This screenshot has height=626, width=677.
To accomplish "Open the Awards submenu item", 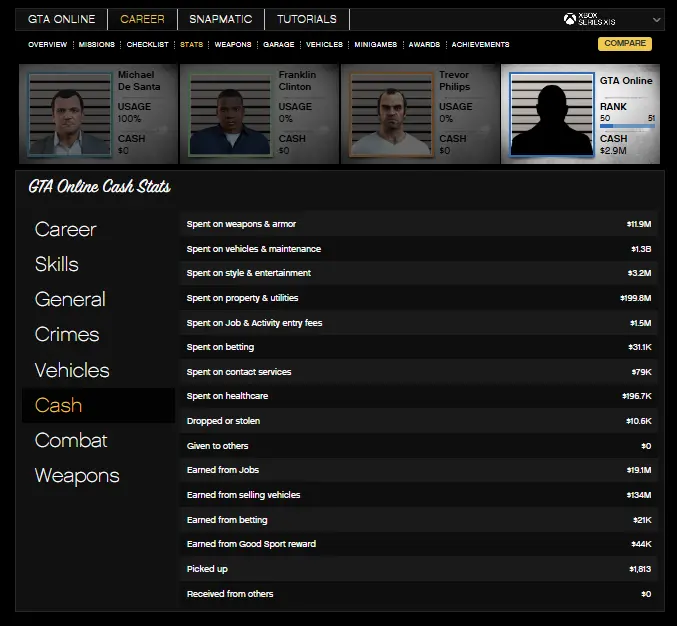I will pyautogui.click(x=424, y=45).
